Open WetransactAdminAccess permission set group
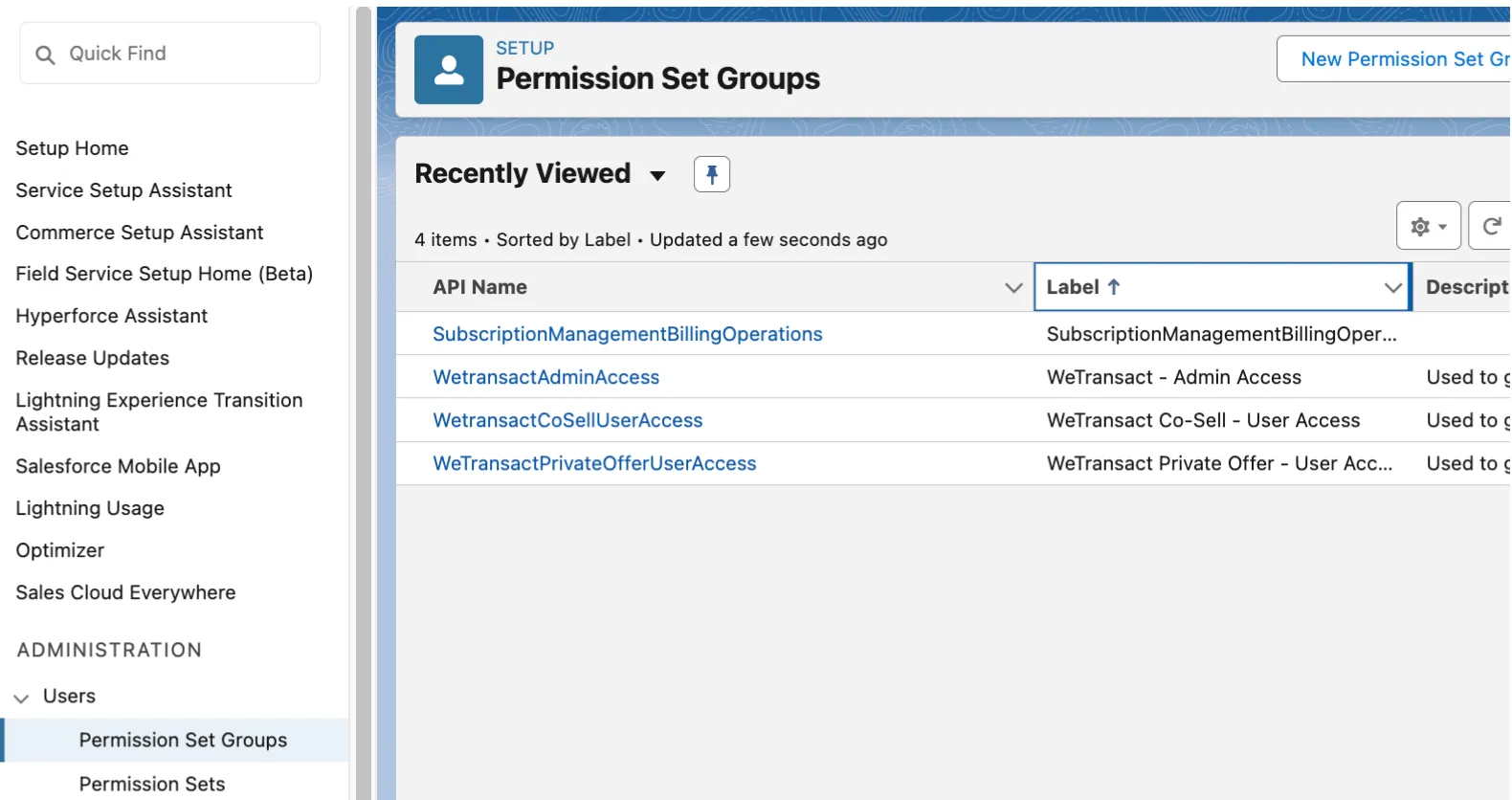The height and width of the screenshot is (800, 1512). click(545, 377)
